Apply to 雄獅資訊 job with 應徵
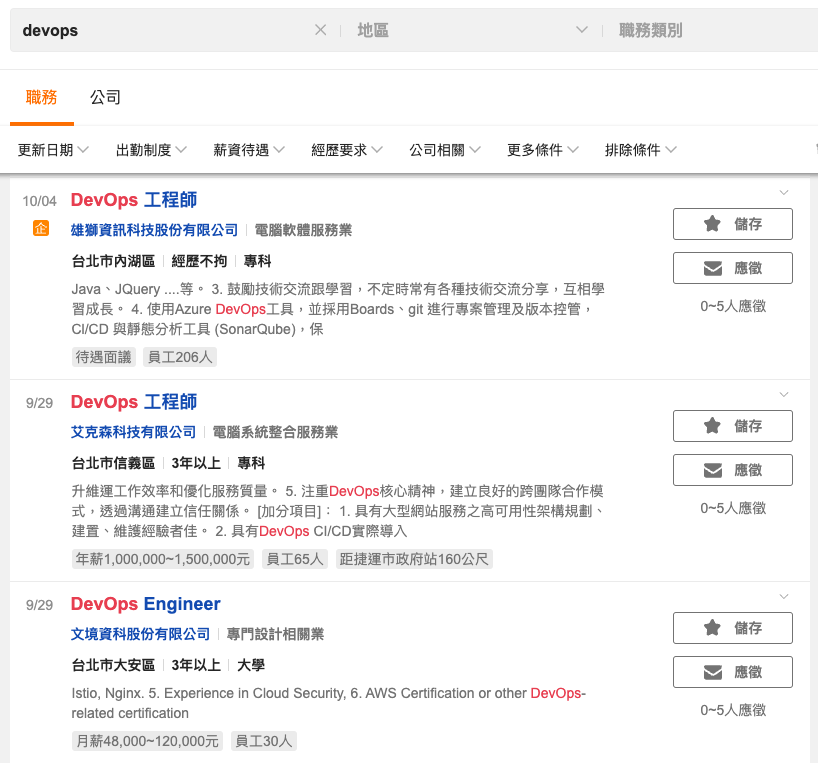The height and width of the screenshot is (763, 818). (732, 268)
